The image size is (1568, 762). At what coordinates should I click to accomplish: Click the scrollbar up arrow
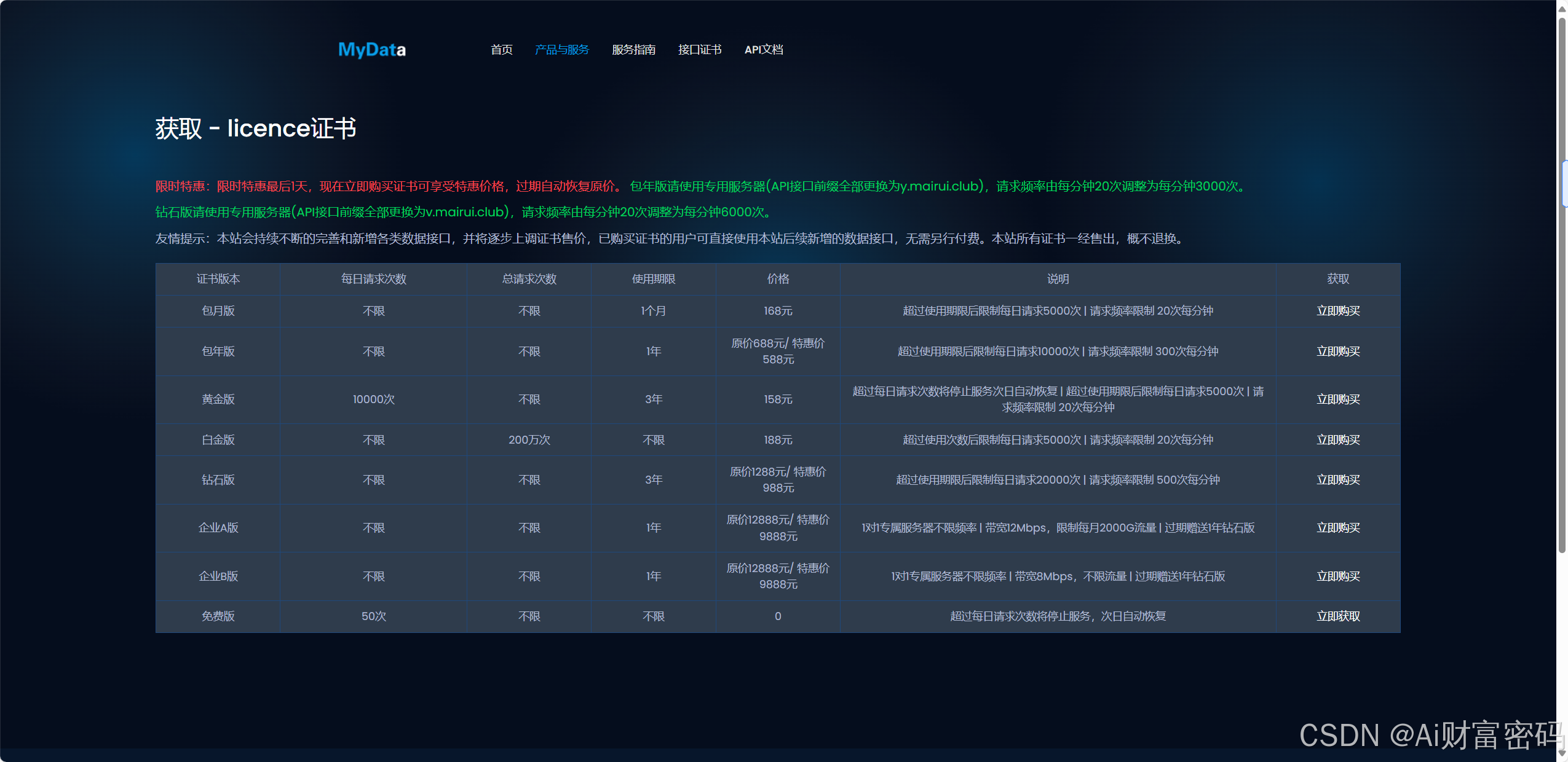click(1562, 9)
